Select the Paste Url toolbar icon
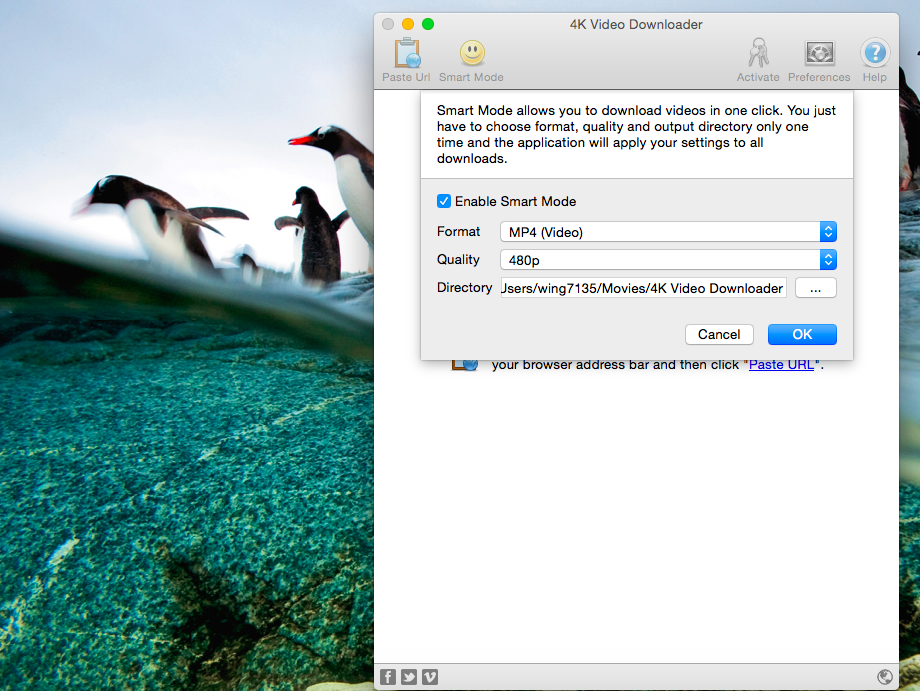 [x=406, y=57]
